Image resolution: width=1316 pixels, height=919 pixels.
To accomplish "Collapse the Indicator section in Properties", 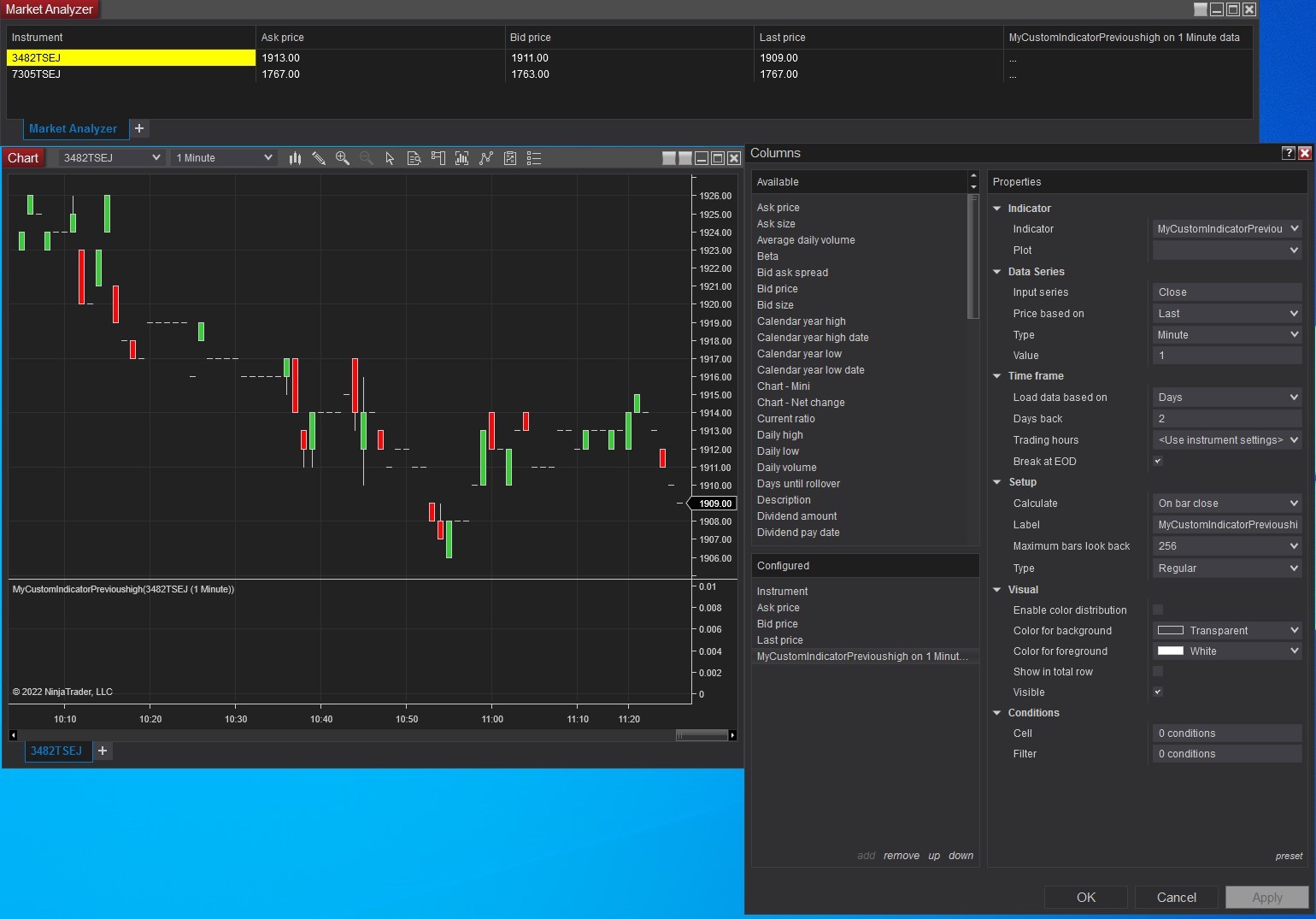I will (x=997, y=209).
